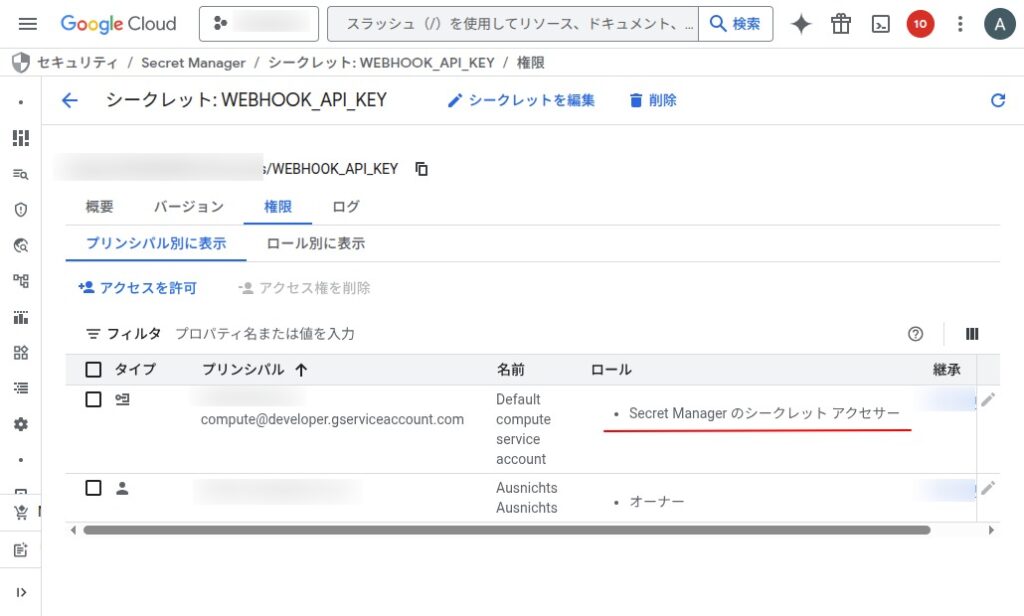This screenshot has height=616, width=1024.
Task: Open the project selector dropdown
Action: (259, 24)
